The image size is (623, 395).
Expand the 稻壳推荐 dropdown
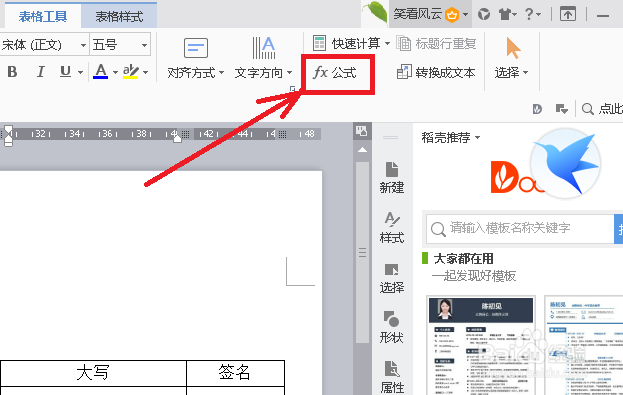(451, 138)
